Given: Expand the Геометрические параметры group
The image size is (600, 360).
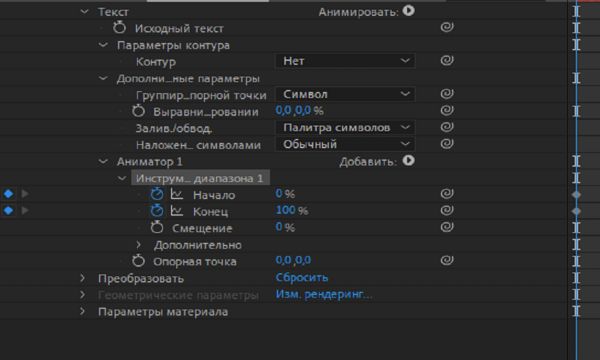Looking at the screenshot, I should 82,295.
